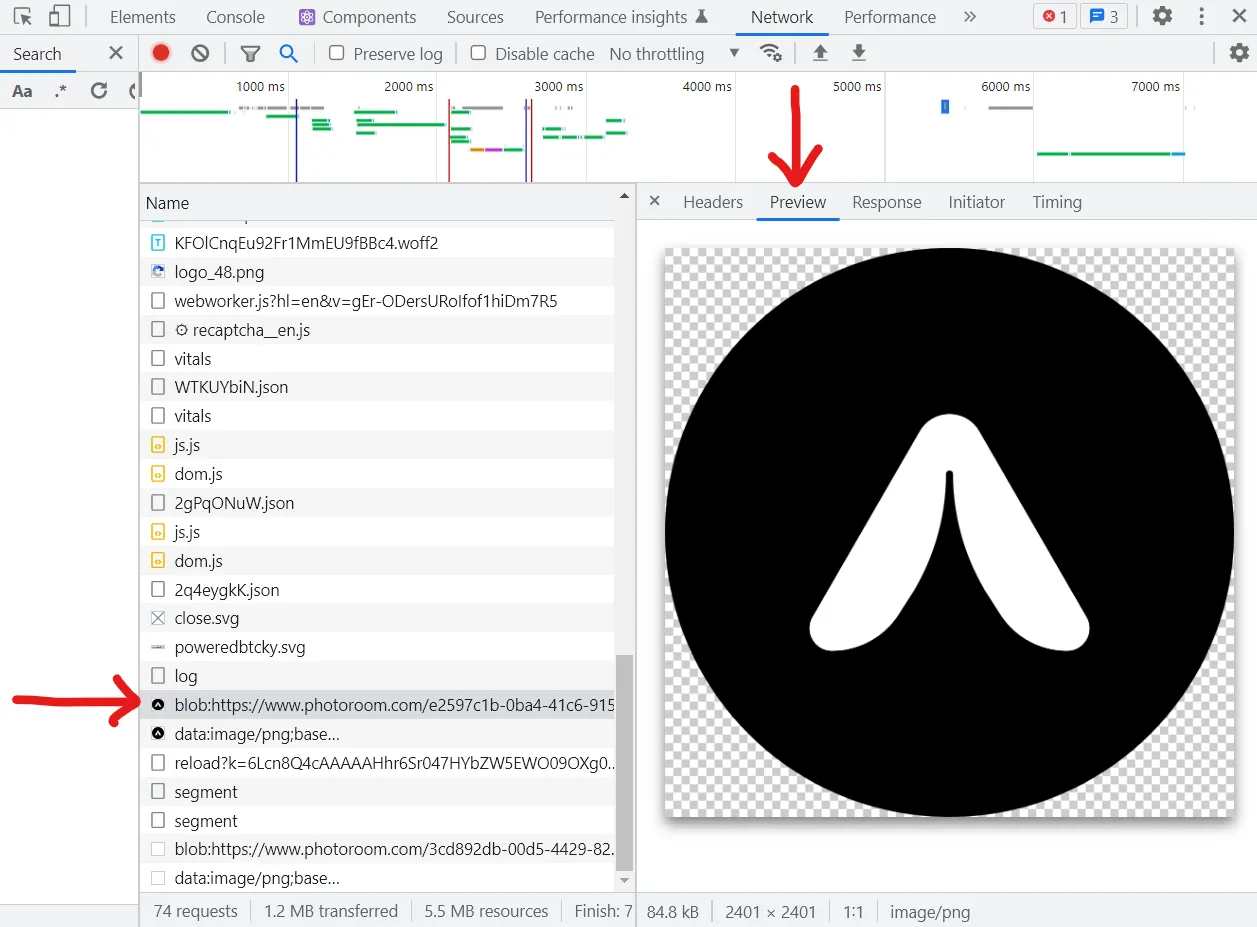Screen dimensions: 1257x927
Task: Open DevTools main settings gear
Action: click(1162, 17)
